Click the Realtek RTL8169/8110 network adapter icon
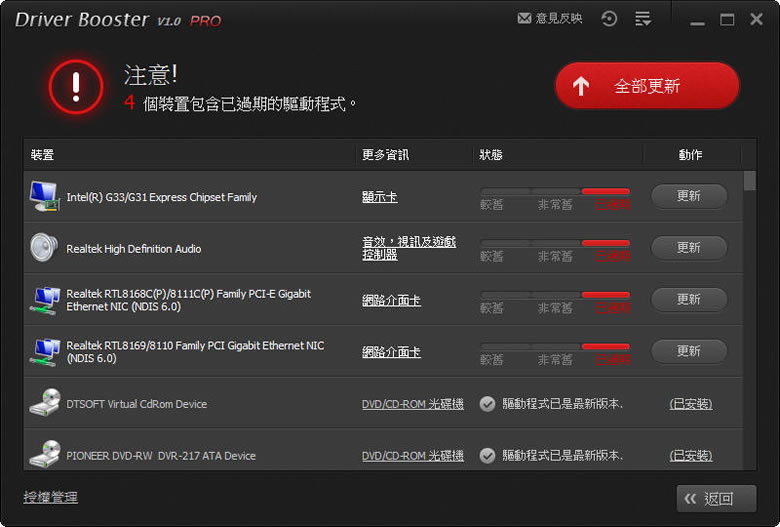Viewport: 780px width, 527px height. (x=44, y=352)
